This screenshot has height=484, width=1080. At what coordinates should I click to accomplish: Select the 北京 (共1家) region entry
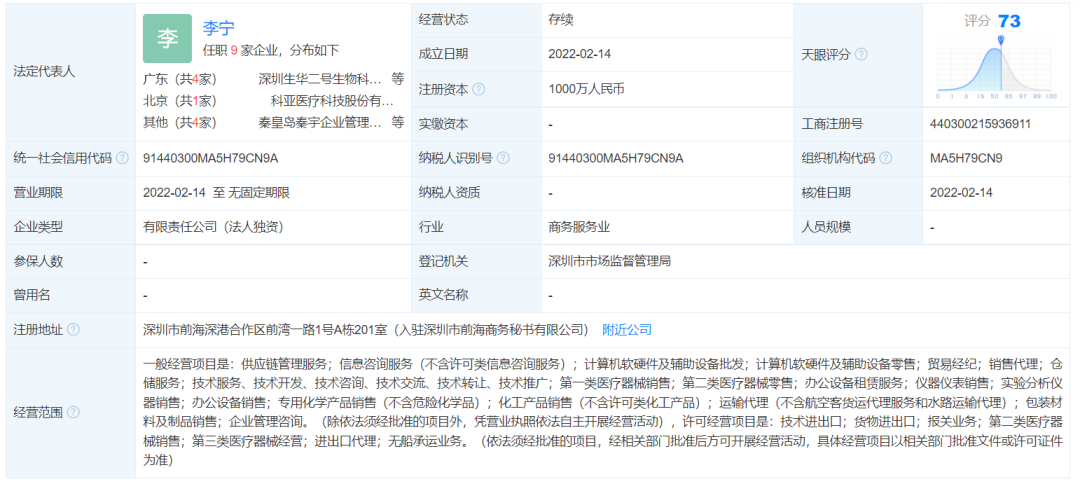(181, 101)
